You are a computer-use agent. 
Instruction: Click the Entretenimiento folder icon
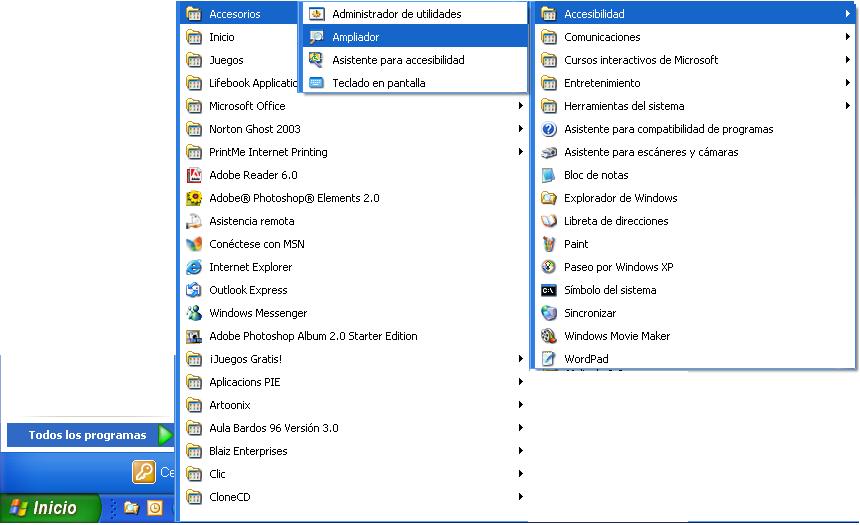(549, 83)
